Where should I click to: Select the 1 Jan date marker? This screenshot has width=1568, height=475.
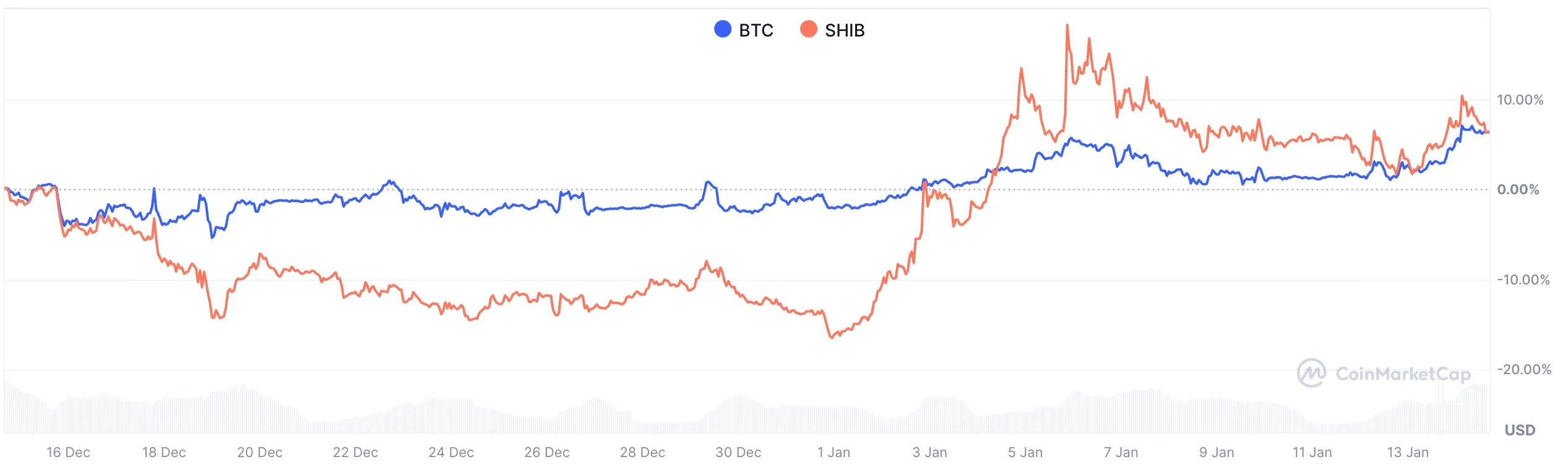coord(834,452)
